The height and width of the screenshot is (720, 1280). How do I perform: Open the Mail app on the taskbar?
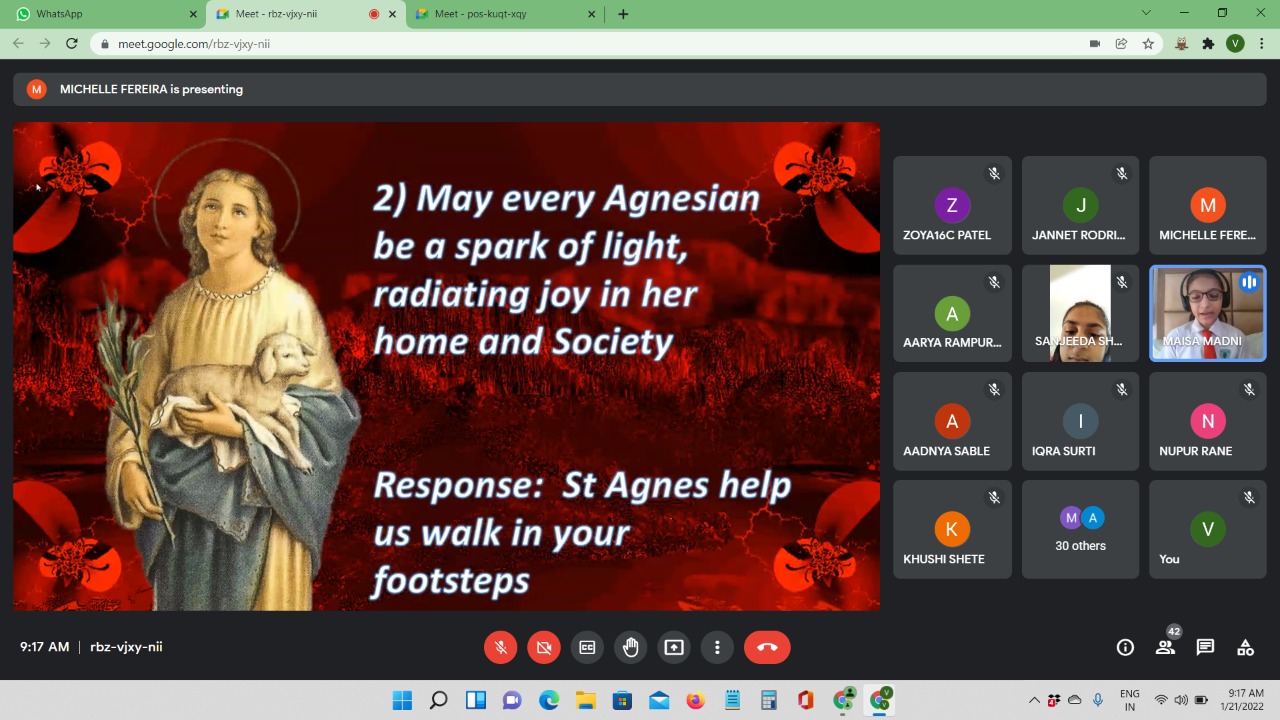click(x=659, y=700)
